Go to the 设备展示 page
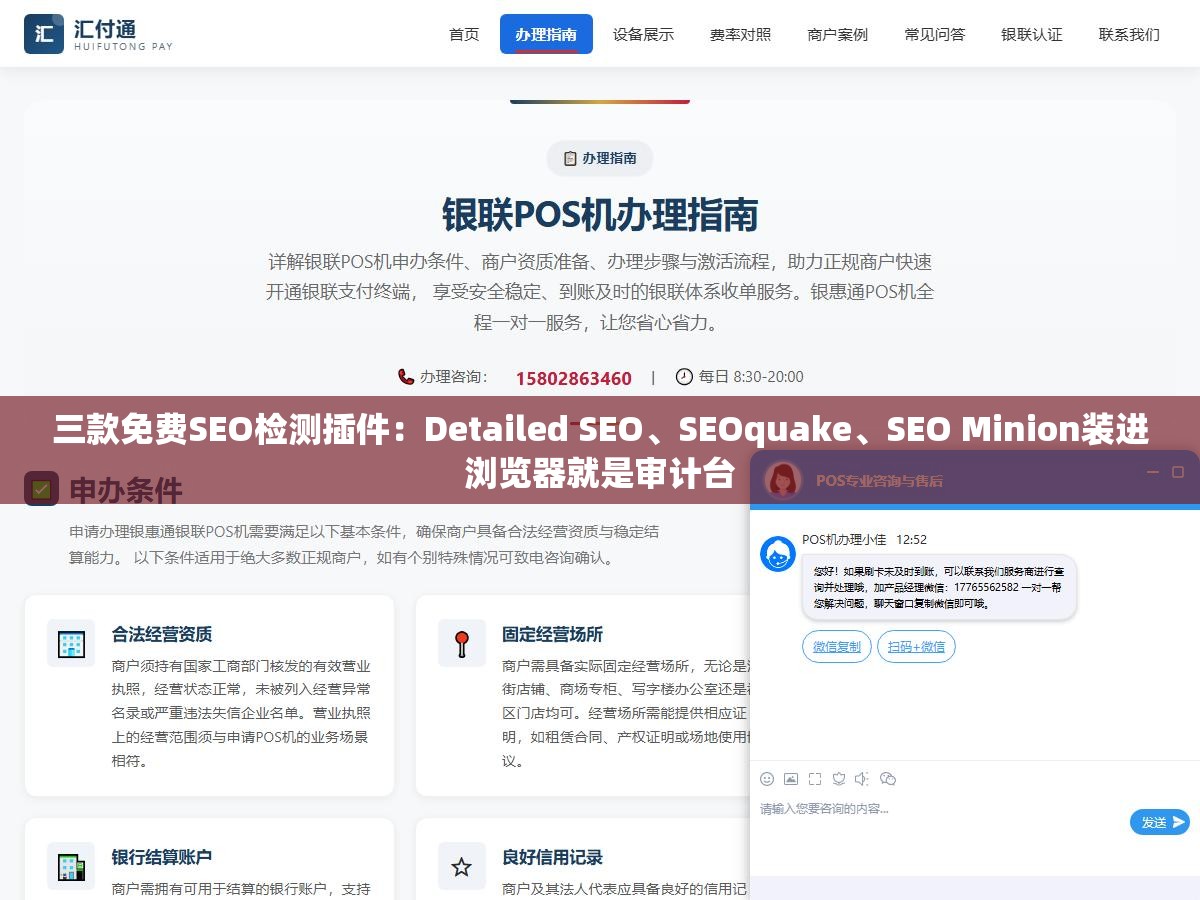1200x900 pixels. (643, 34)
